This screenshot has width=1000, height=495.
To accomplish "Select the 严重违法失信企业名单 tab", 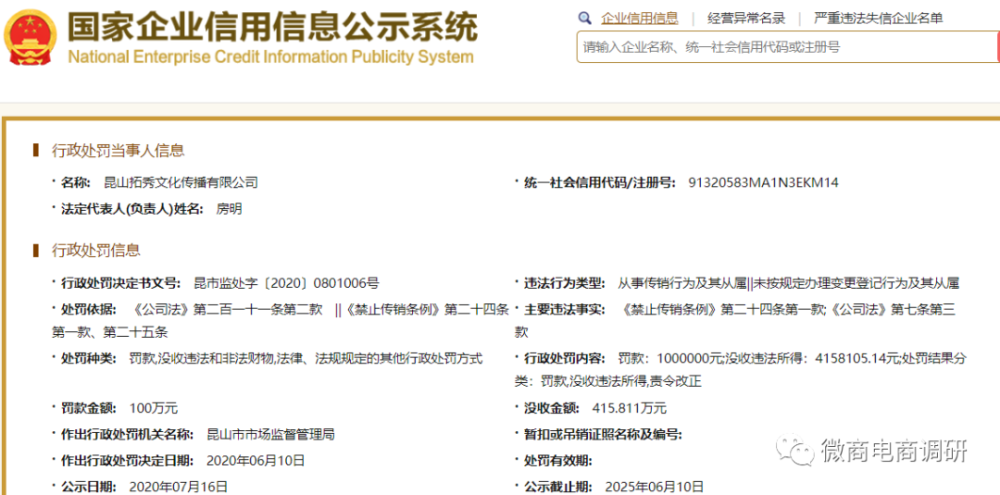I will [878, 18].
